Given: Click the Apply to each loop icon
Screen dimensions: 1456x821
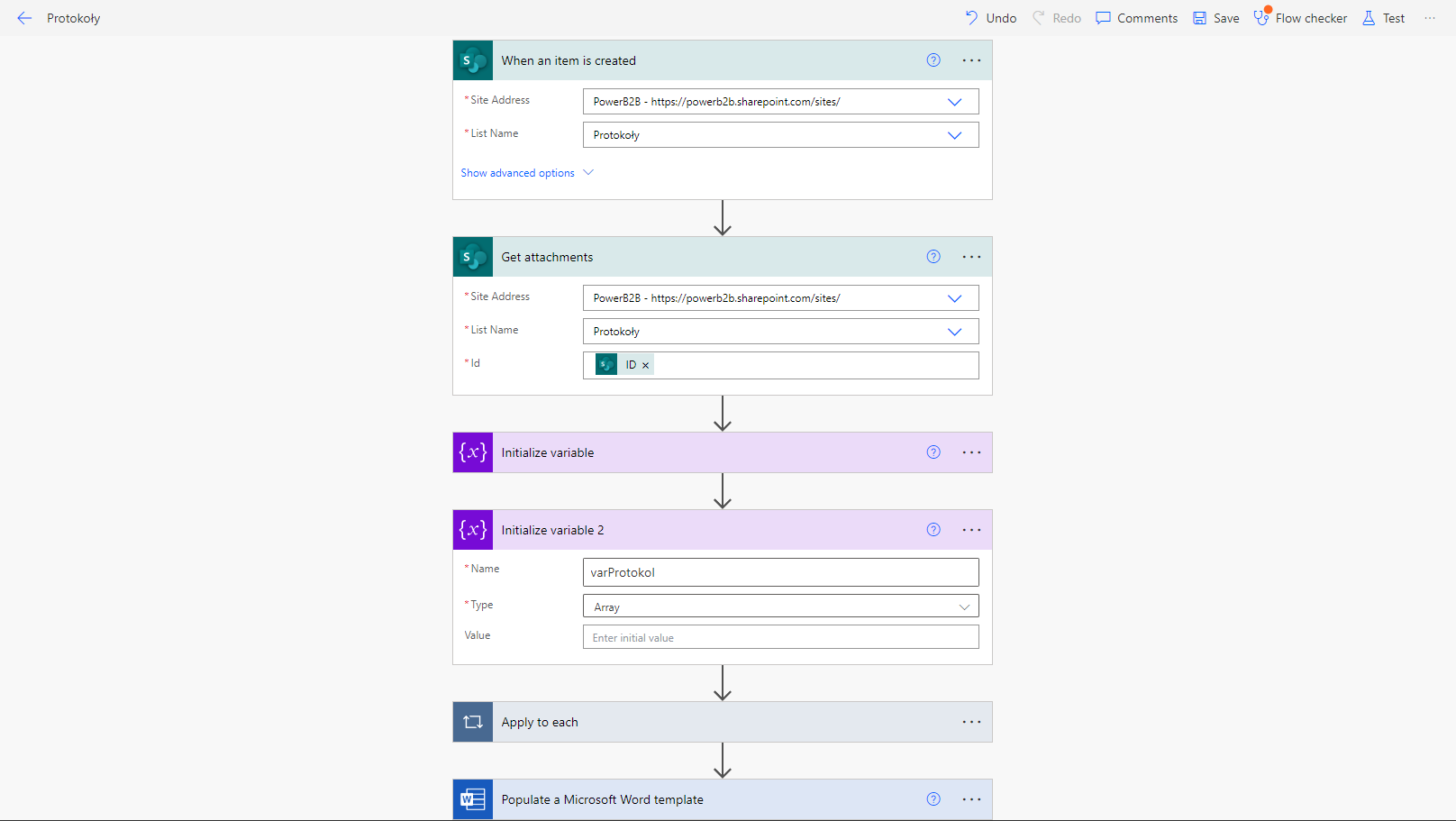Looking at the screenshot, I should 473,722.
